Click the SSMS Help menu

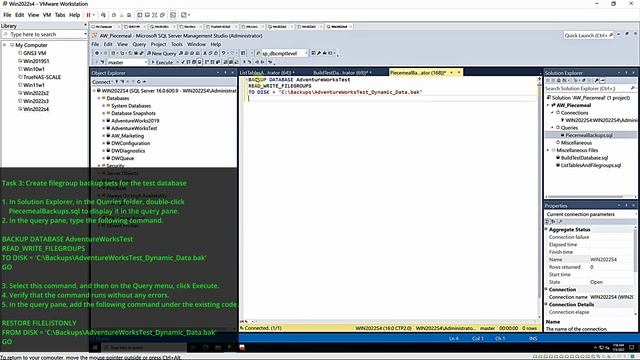pyautogui.click(x=216, y=44)
